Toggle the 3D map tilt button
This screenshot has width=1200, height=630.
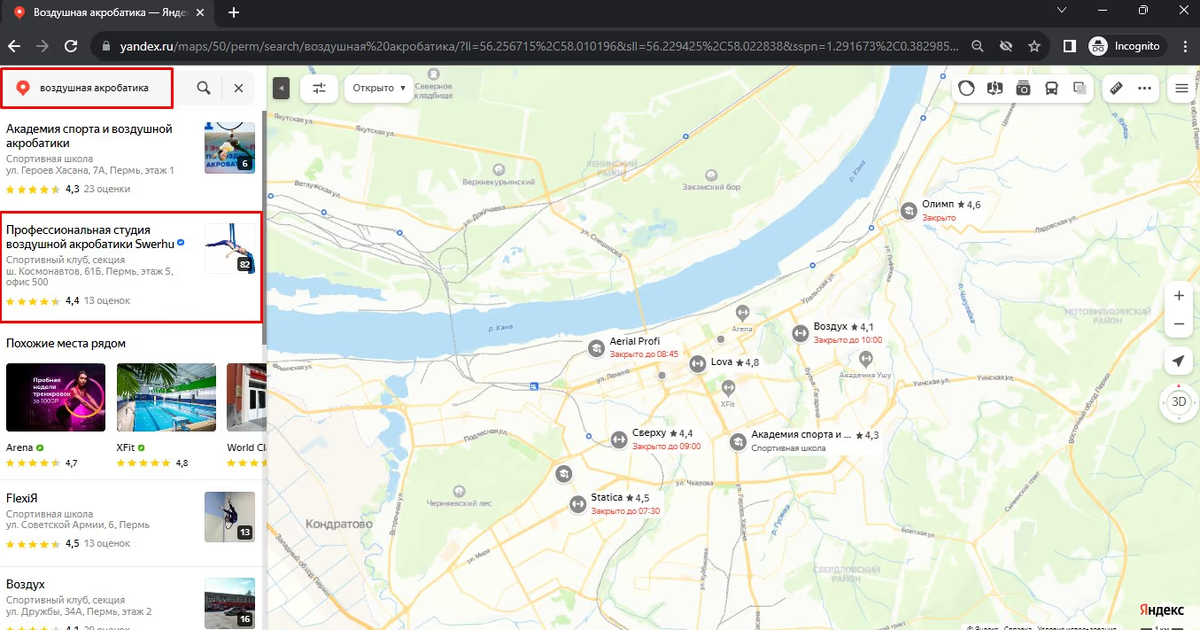1179,401
